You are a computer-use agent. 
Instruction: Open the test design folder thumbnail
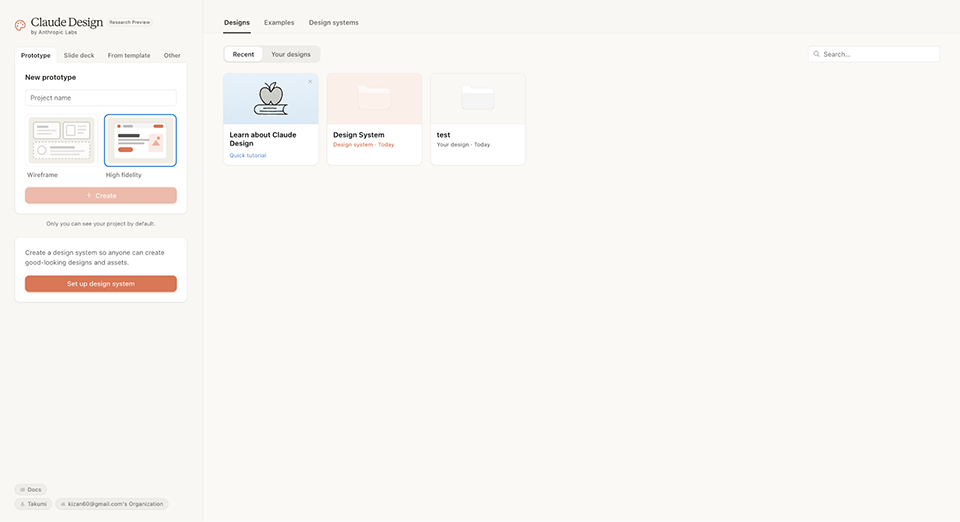(x=478, y=99)
